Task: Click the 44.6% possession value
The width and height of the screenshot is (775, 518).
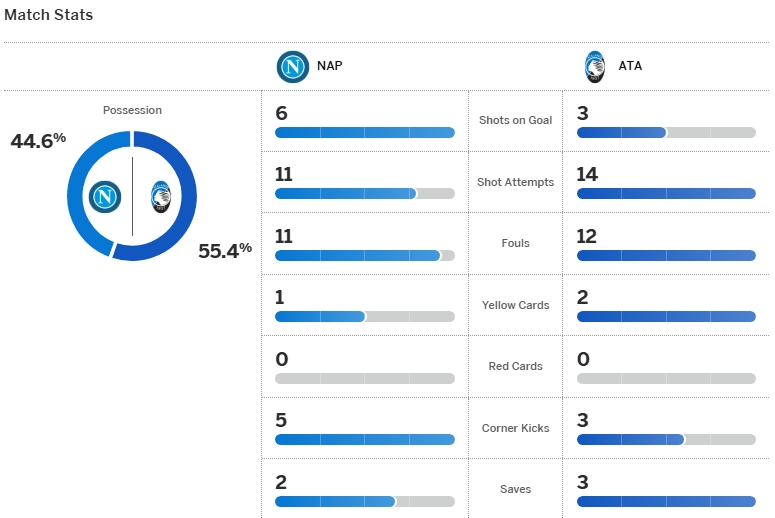Action: tap(38, 141)
